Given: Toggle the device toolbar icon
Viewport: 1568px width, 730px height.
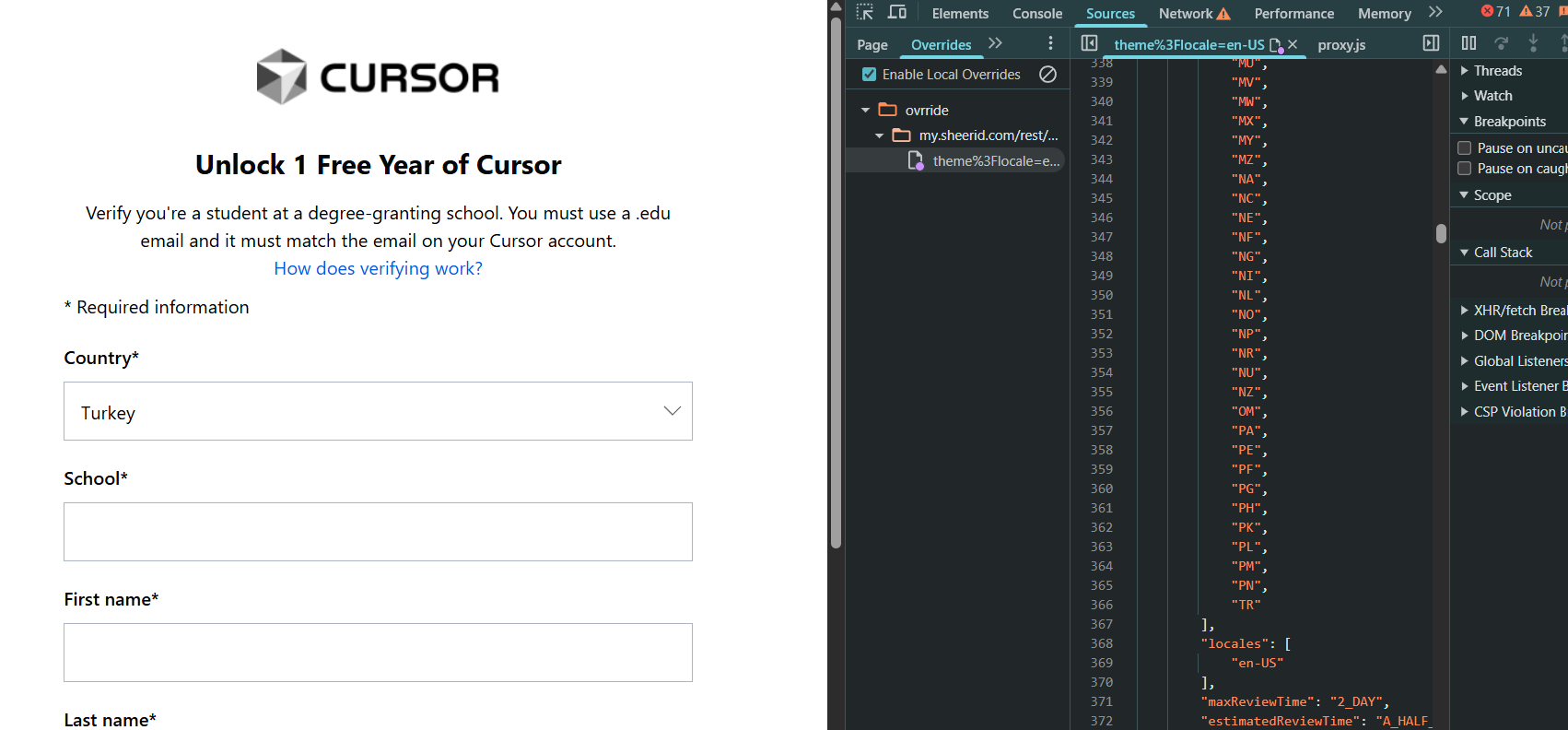Looking at the screenshot, I should (x=897, y=13).
